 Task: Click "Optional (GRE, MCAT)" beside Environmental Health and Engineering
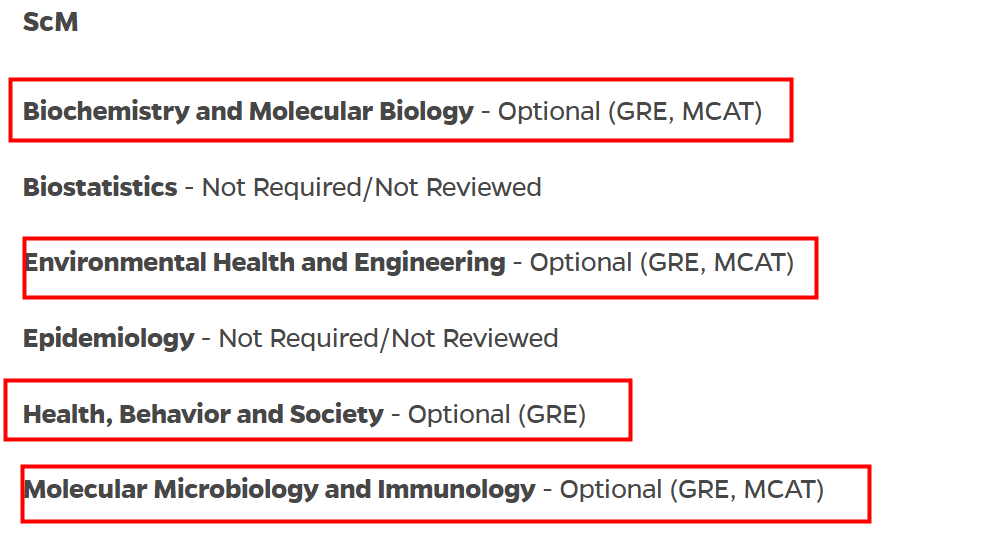click(x=662, y=263)
